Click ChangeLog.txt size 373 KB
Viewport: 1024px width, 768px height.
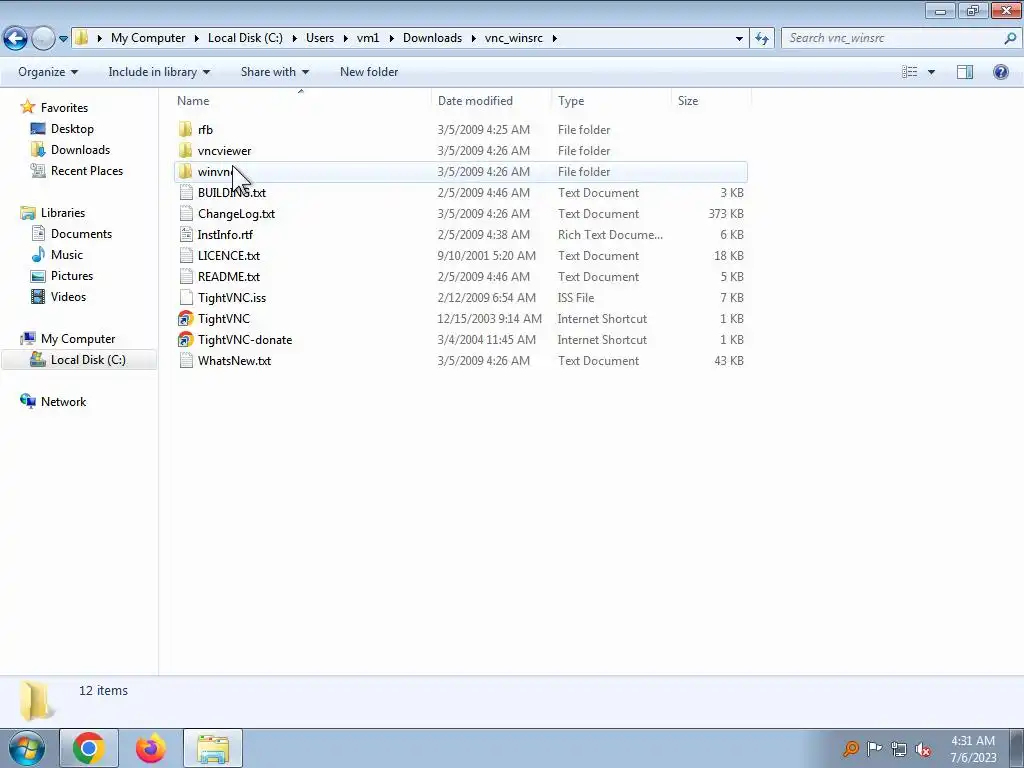[726, 214]
